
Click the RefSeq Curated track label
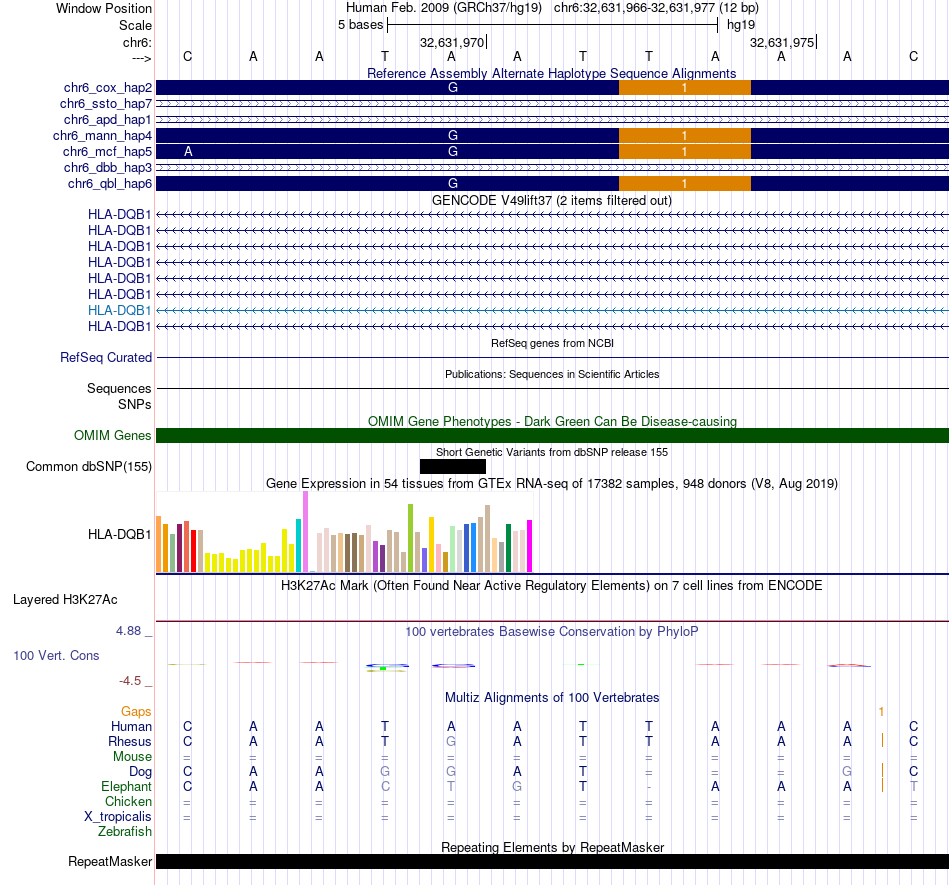[x=106, y=357]
